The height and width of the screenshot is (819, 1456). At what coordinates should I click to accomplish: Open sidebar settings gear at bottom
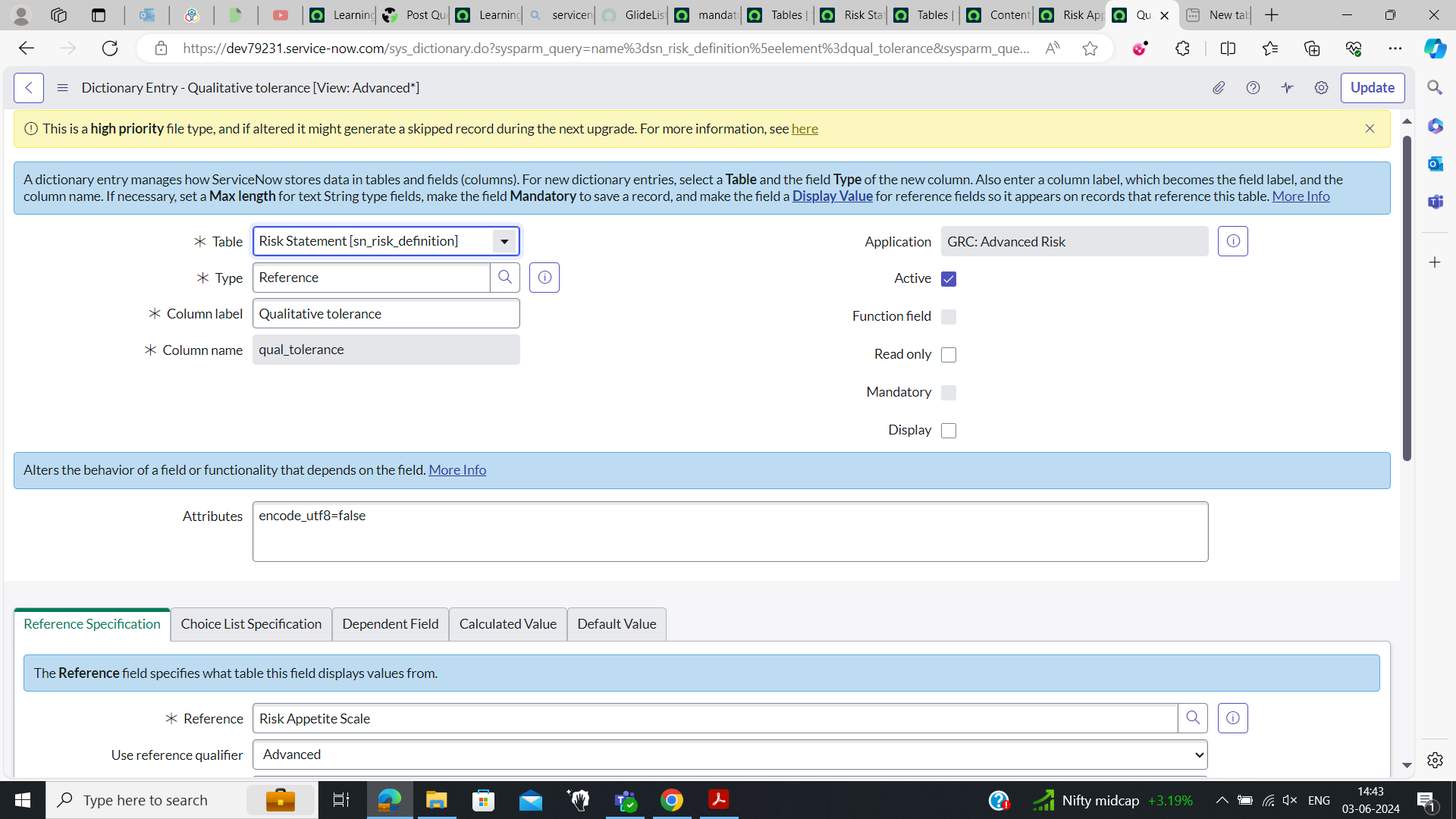coord(1435,760)
